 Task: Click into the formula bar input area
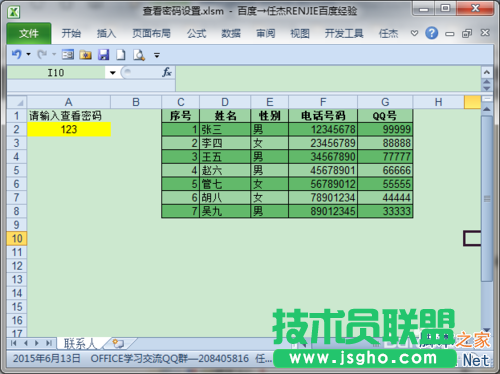(328, 79)
